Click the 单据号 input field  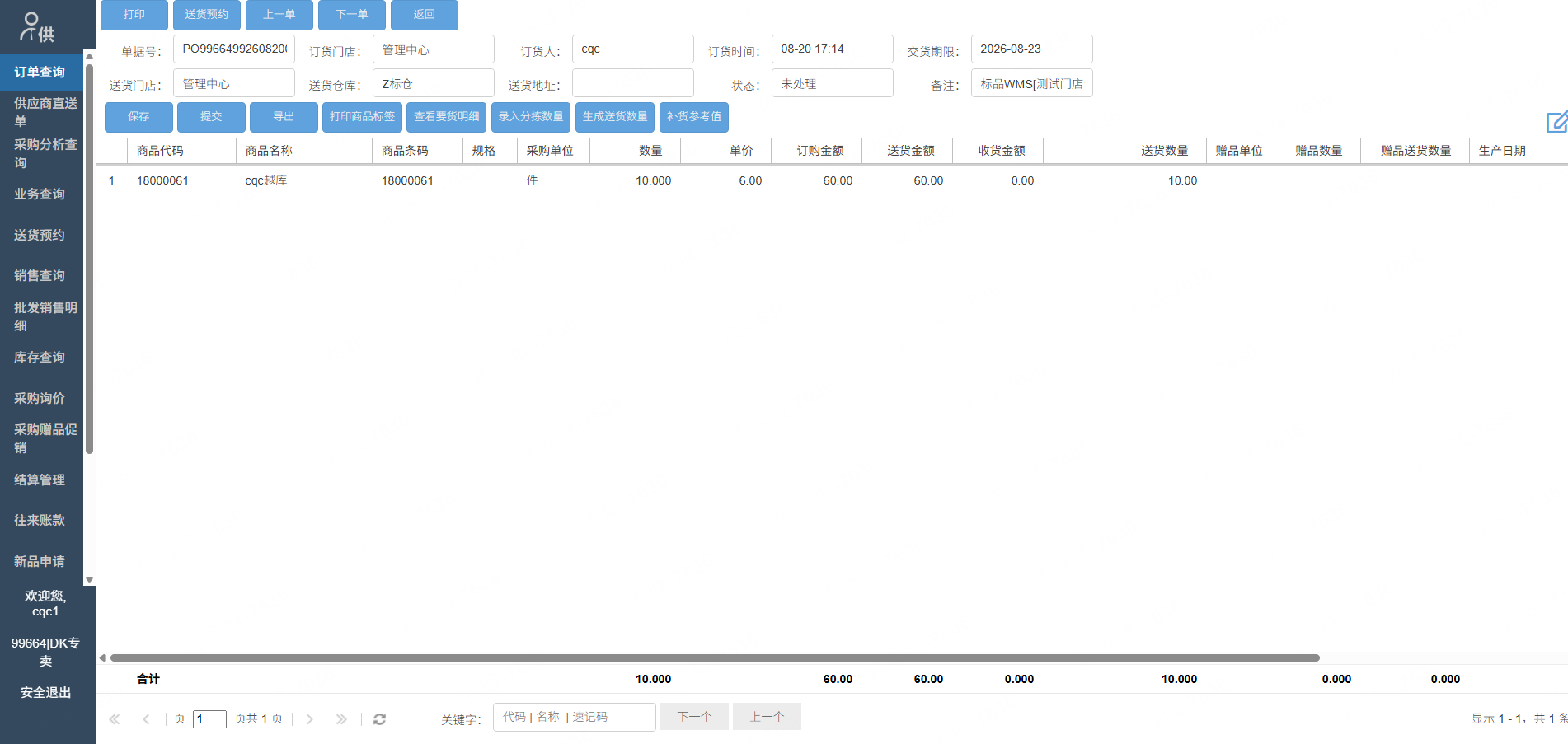234,49
